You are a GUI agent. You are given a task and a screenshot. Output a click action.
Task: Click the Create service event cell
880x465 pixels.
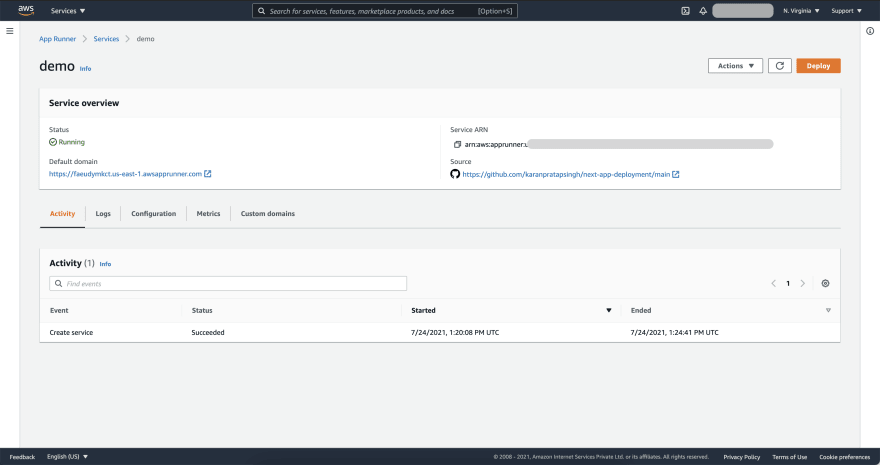[x=71, y=333]
